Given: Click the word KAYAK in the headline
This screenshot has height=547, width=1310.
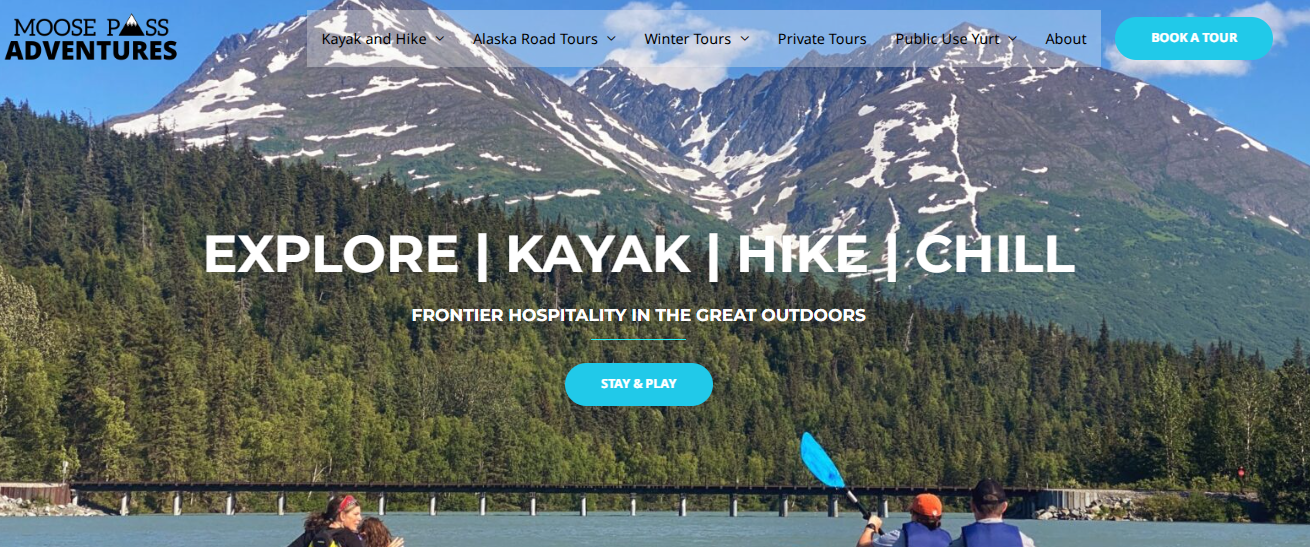Looking at the screenshot, I should 598,254.
